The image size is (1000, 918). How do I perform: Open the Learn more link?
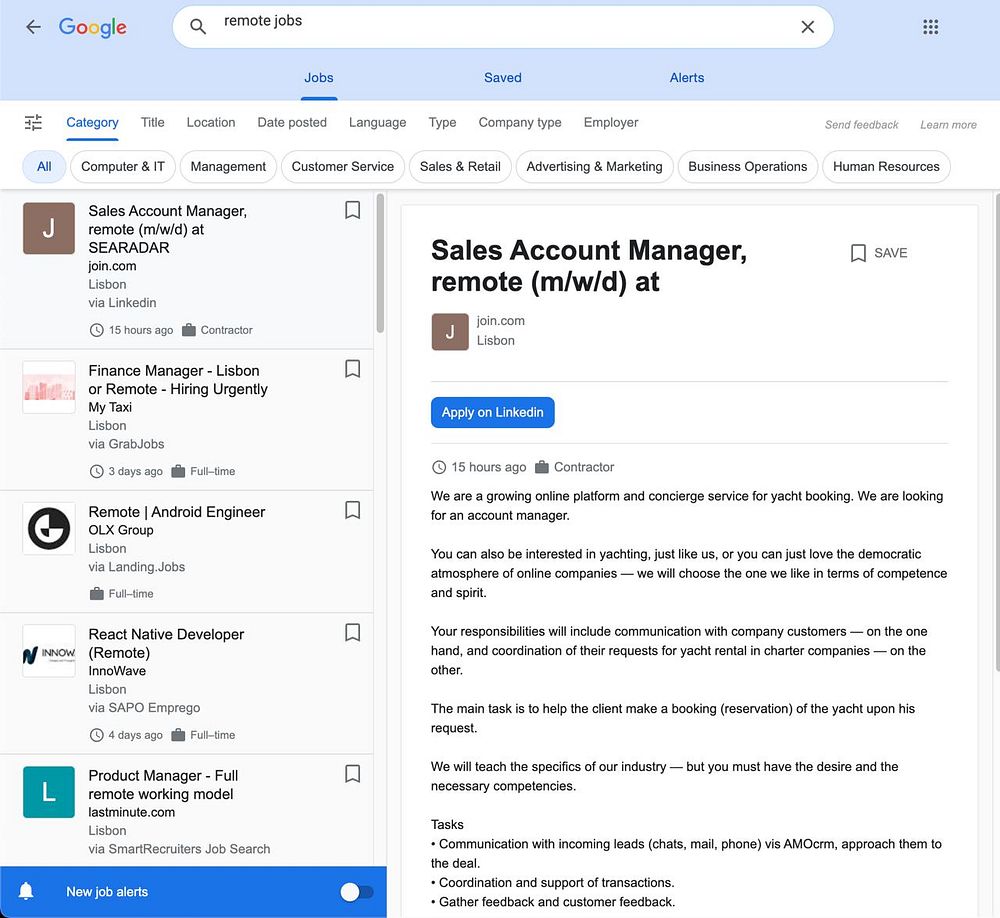coord(948,125)
